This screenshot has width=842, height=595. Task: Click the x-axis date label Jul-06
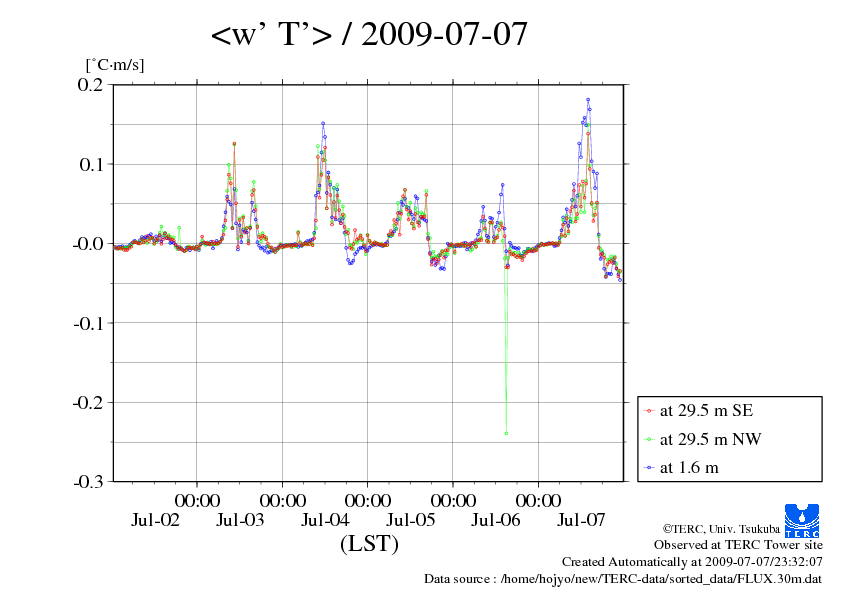click(496, 520)
